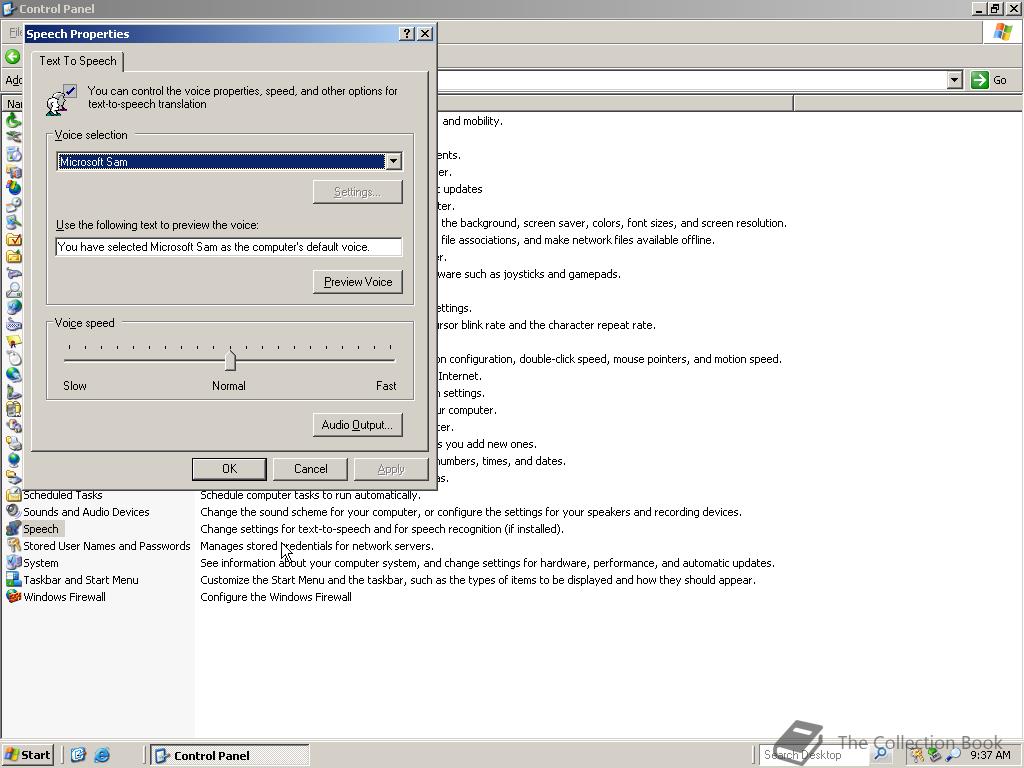
Task: Open Audio Output settings
Action: point(357,425)
